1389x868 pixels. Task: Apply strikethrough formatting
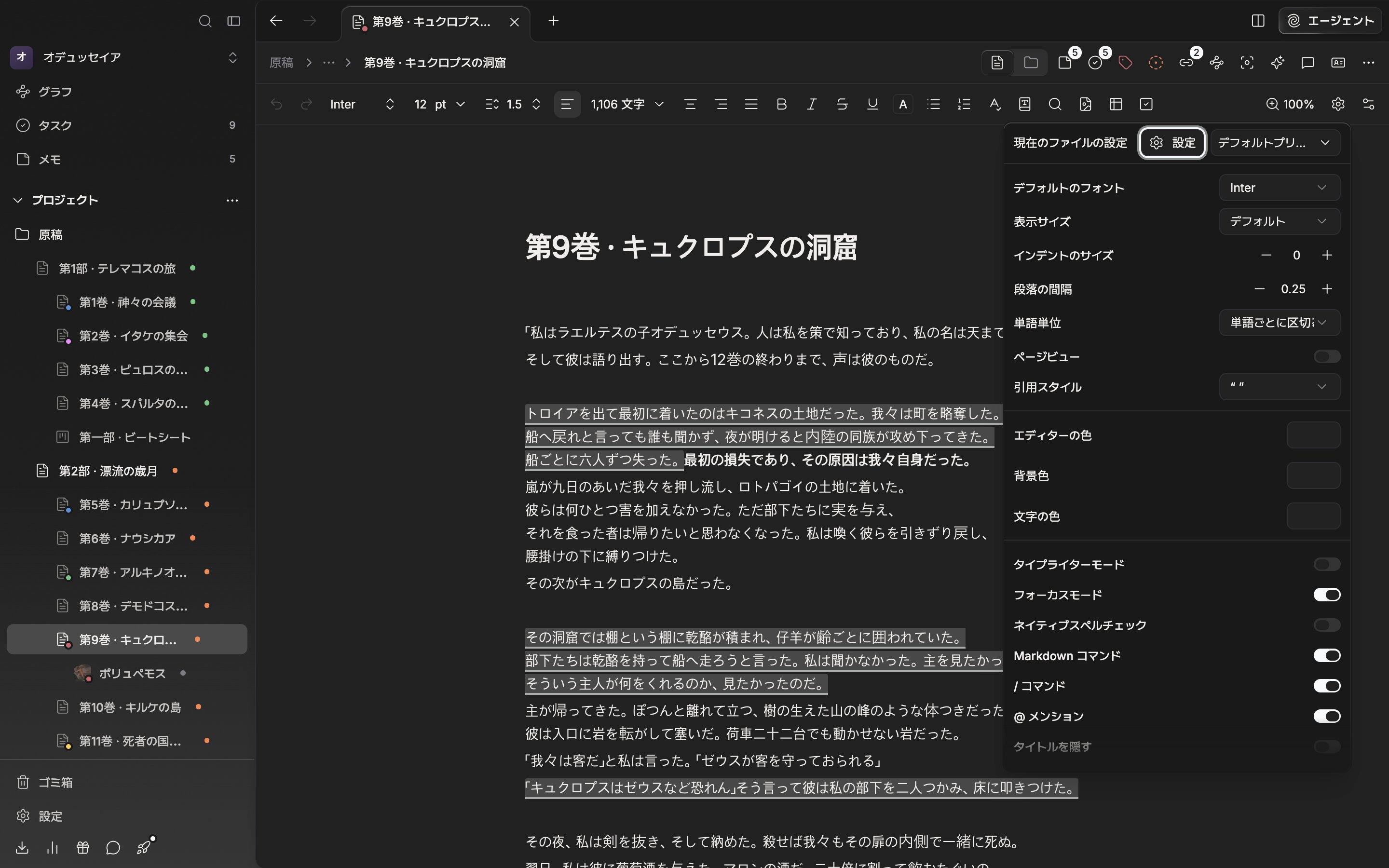point(842,104)
